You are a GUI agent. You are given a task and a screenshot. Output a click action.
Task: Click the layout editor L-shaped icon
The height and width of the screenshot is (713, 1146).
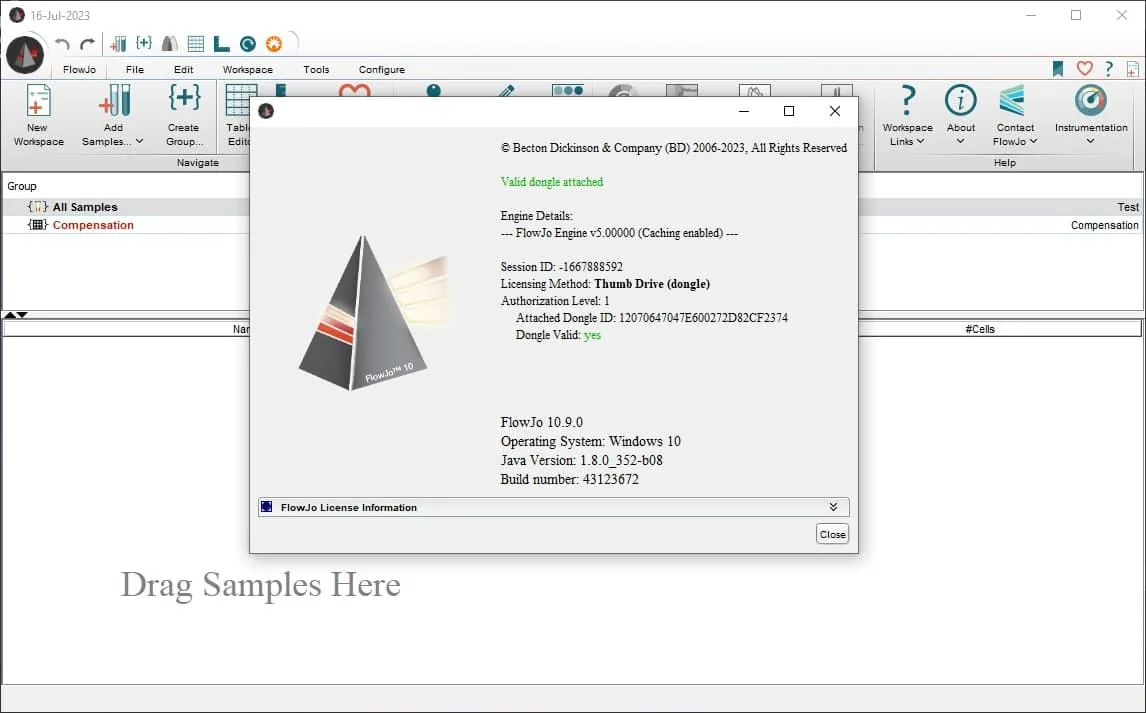click(x=221, y=44)
